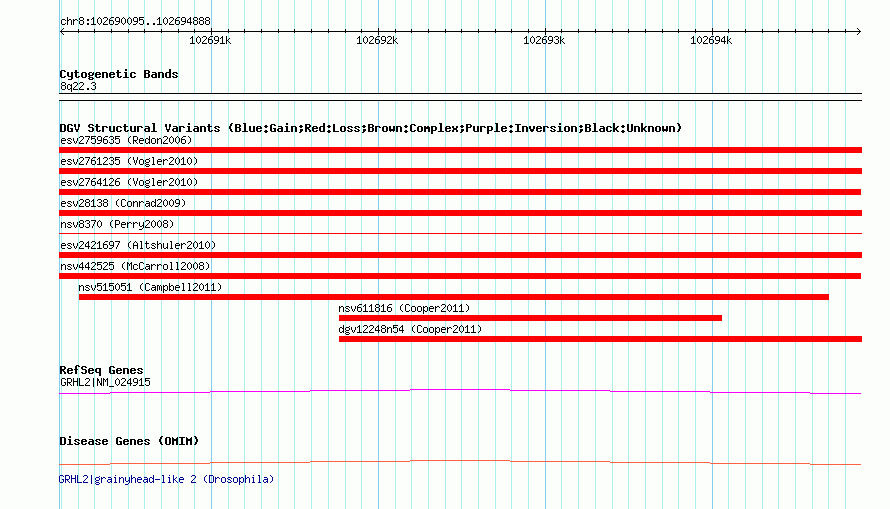Click the 102691k ruler tick label
This screenshot has width=890, height=509.
pyautogui.click(x=210, y=40)
